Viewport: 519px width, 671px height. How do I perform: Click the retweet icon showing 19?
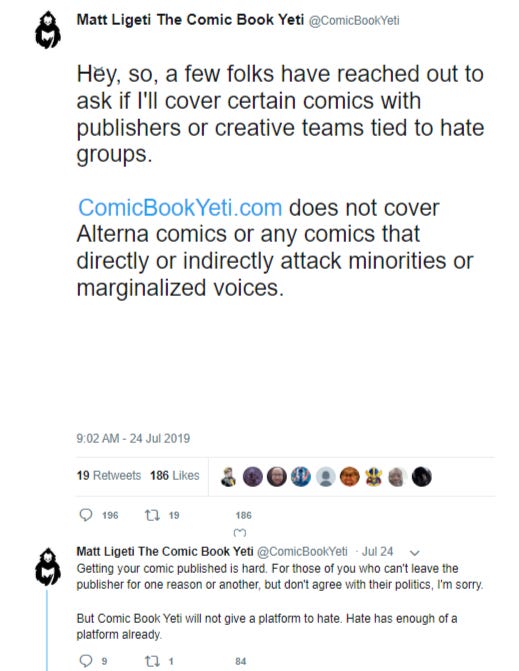152,515
